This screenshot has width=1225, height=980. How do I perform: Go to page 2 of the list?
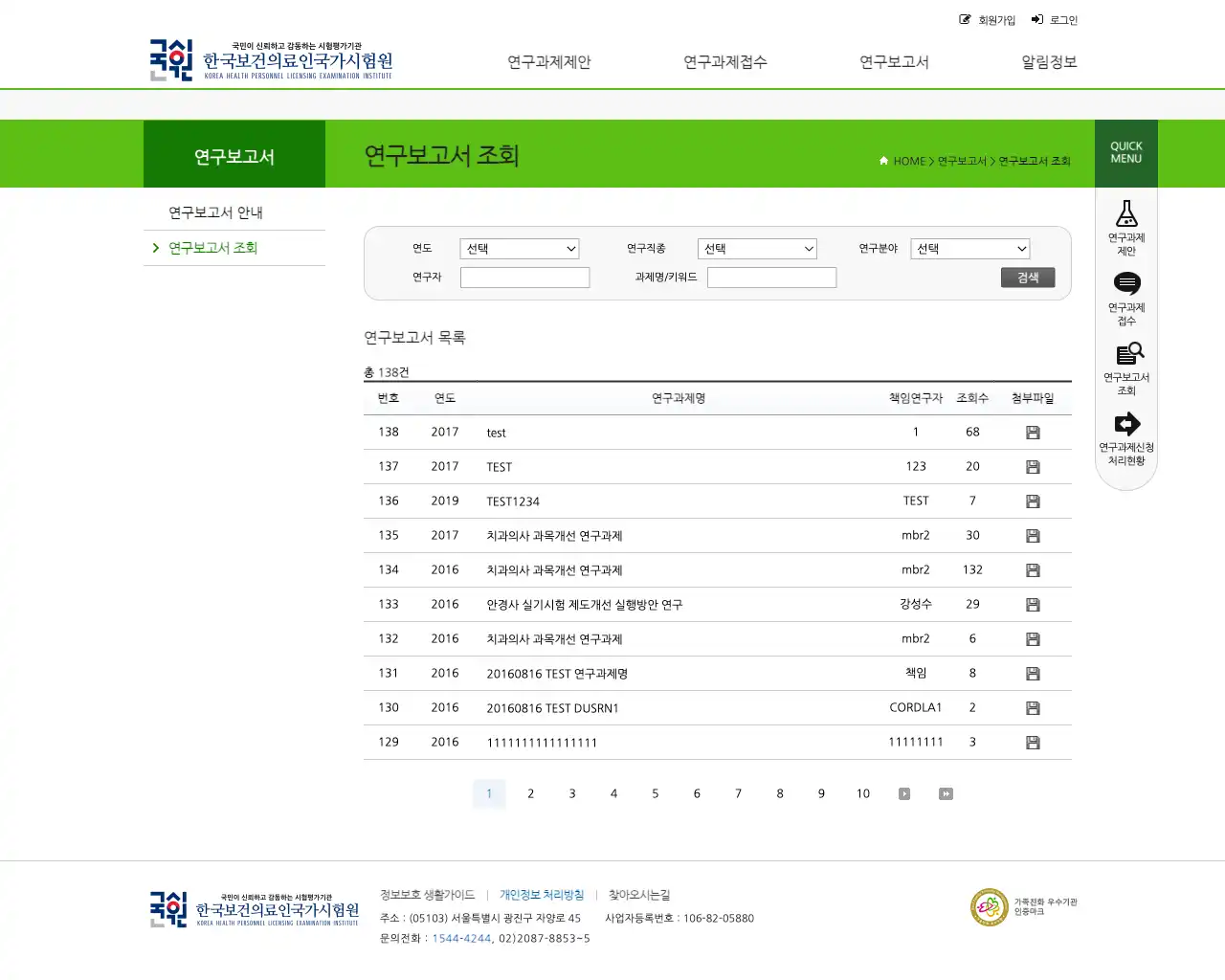coord(530,793)
